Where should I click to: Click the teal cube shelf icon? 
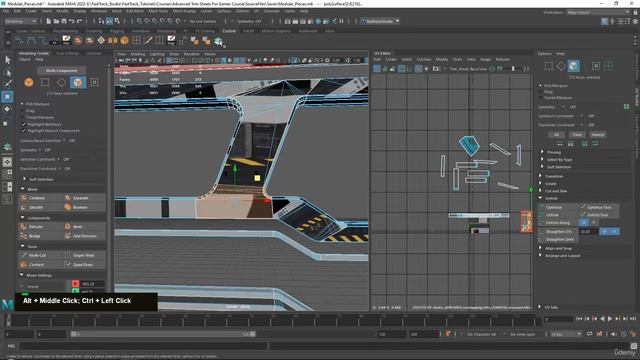[218, 40]
